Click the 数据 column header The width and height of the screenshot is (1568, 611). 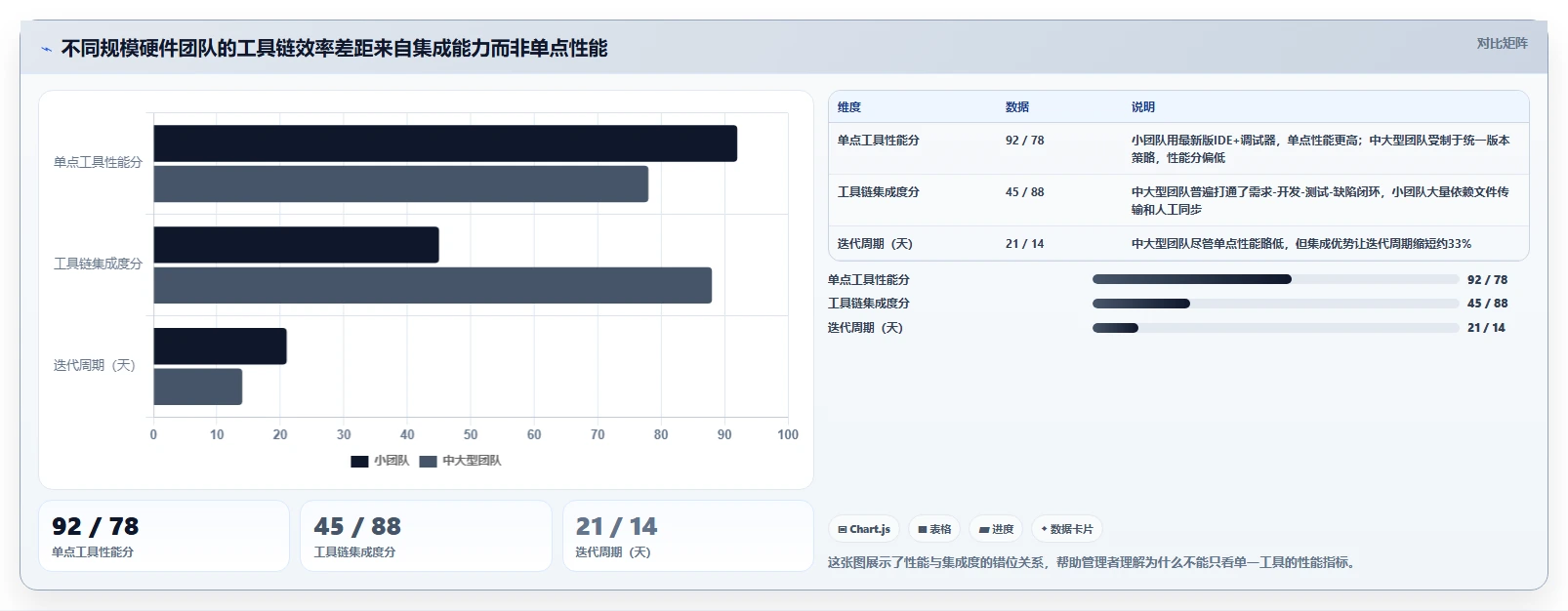tap(1017, 107)
